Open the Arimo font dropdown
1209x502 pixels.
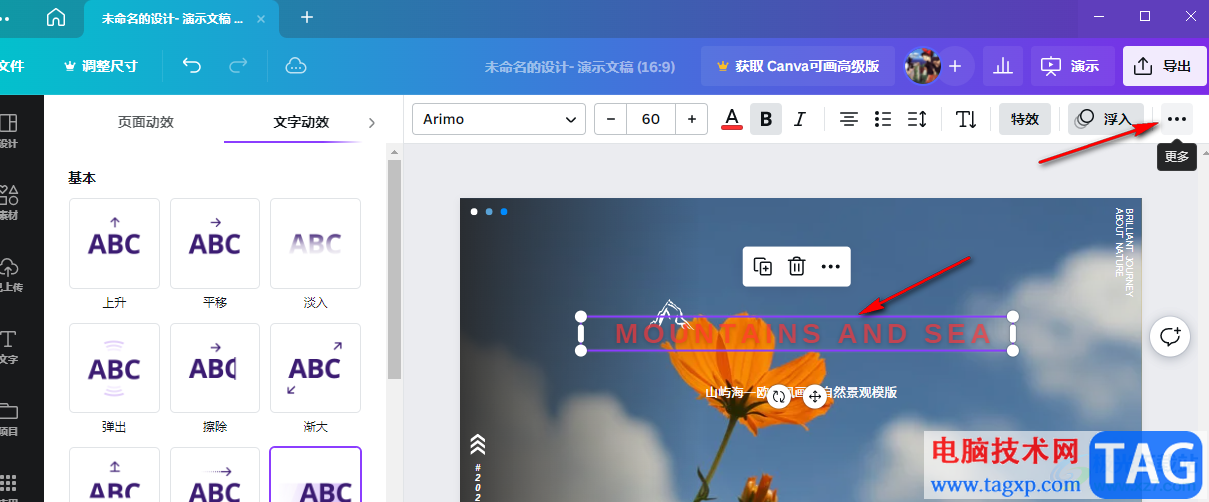coord(498,119)
